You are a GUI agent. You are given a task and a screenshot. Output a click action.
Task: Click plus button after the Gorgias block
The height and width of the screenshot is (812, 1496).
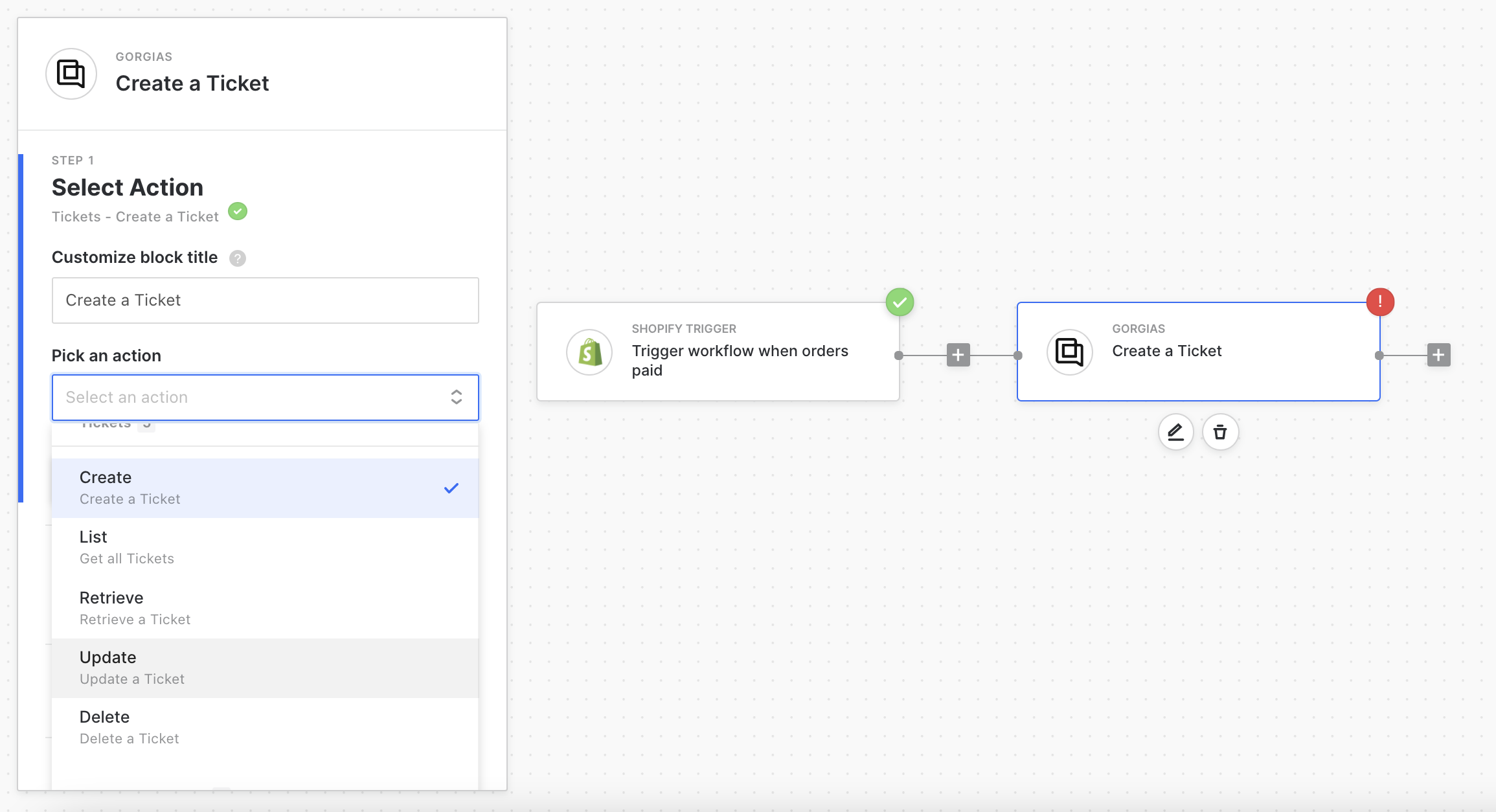coord(1438,355)
